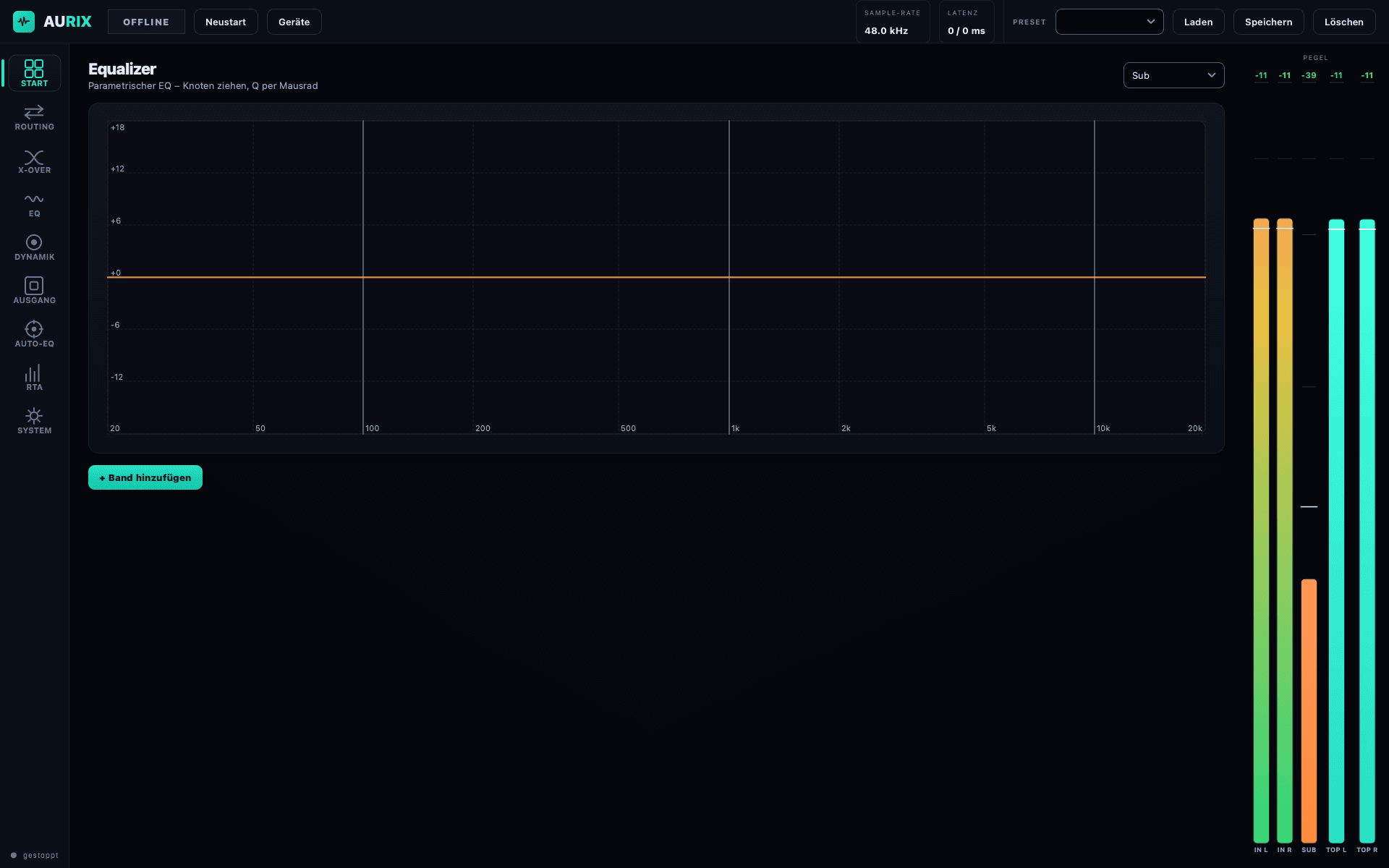
Task: Click the orange EQ curve line
Action: pos(656,277)
